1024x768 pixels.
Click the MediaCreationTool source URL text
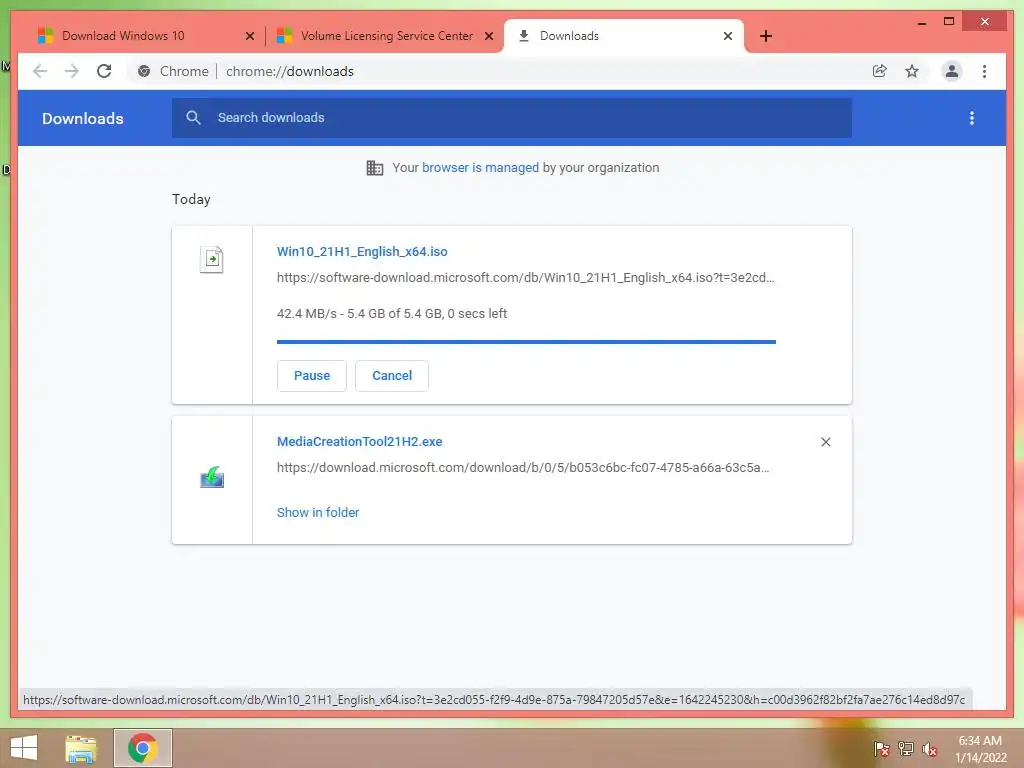(x=522, y=468)
